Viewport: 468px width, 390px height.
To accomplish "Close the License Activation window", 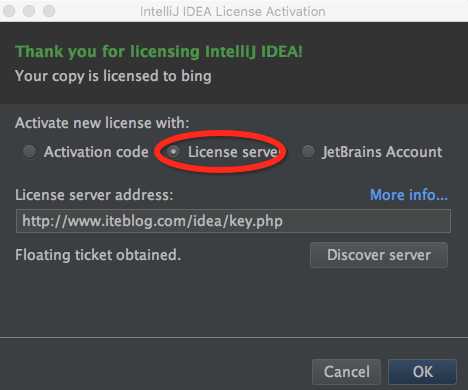I will click(x=9, y=11).
